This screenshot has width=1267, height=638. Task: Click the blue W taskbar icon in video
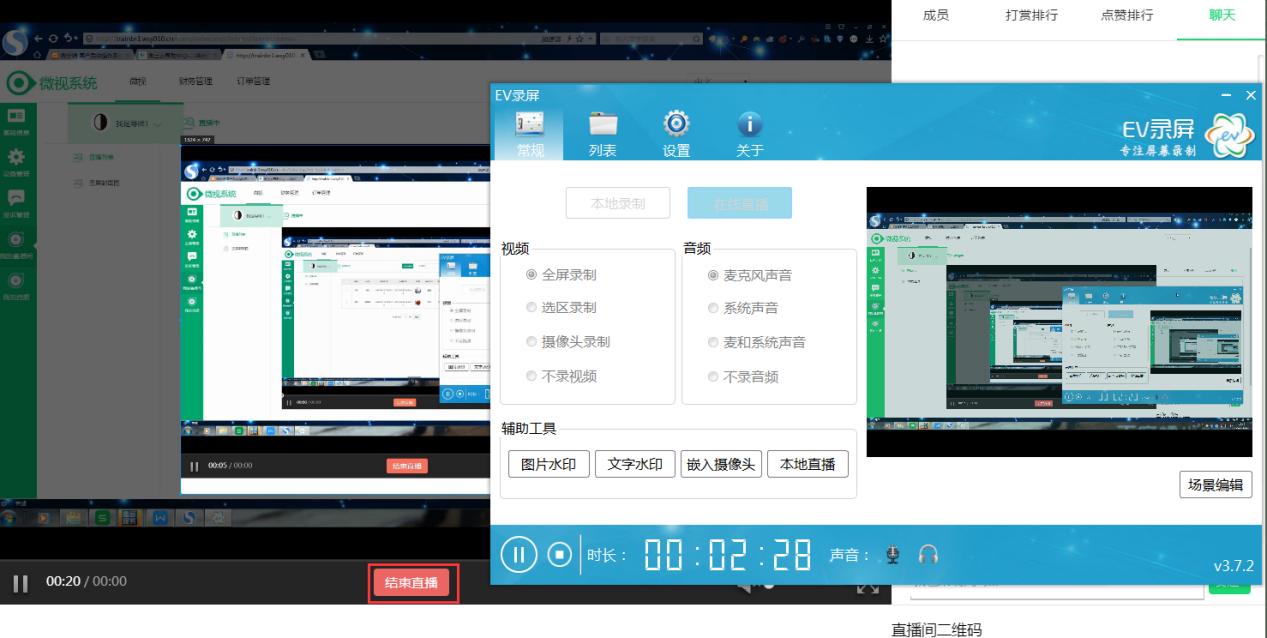pyautogui.click(x=159, y=518)
